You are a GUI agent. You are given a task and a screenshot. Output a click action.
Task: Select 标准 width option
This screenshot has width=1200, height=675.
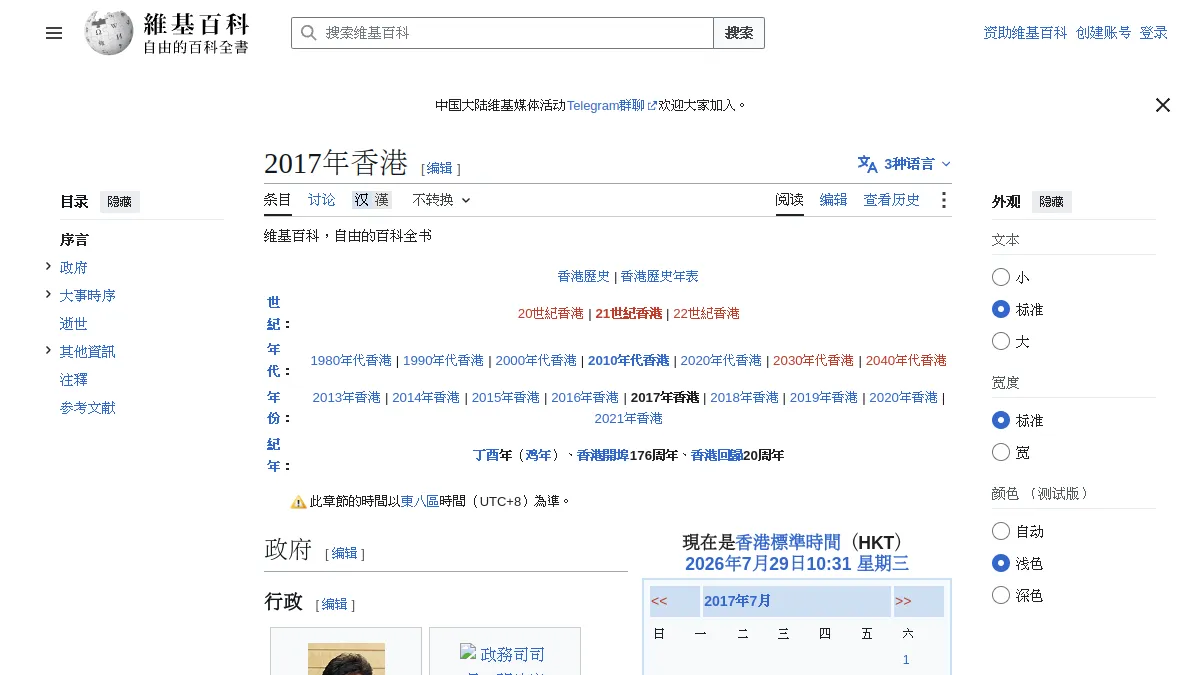click(1001, 420)
